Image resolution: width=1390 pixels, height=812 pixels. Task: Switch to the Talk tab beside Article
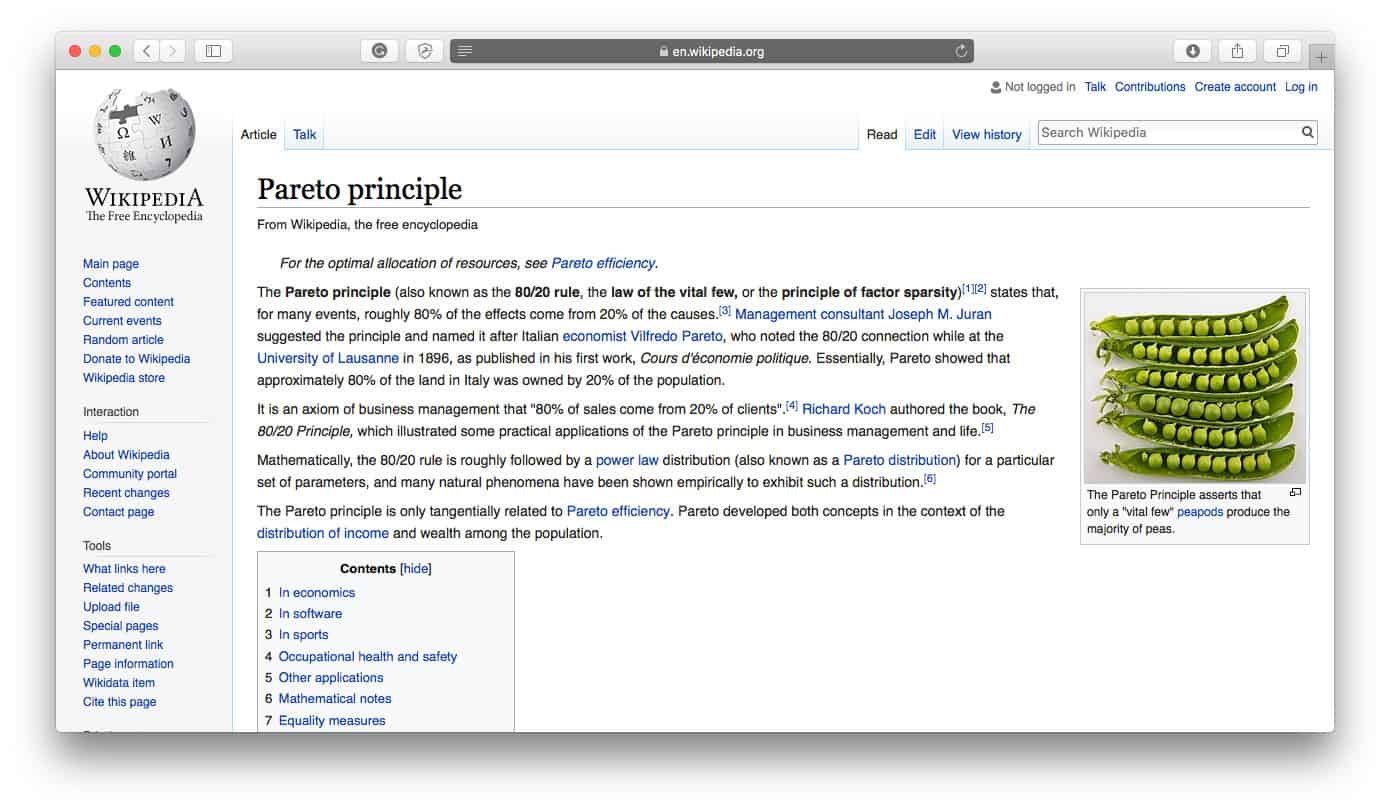pyautogui.click(x=304, y=134)
